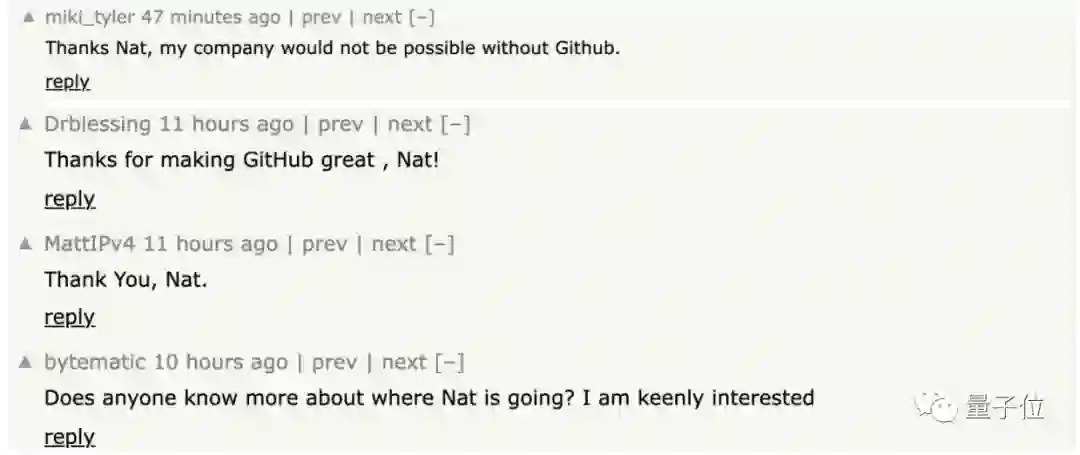Collapse Drblessing's comment with [–]
This screenshot has height=455, width=1080.
(x=456, y=124)
